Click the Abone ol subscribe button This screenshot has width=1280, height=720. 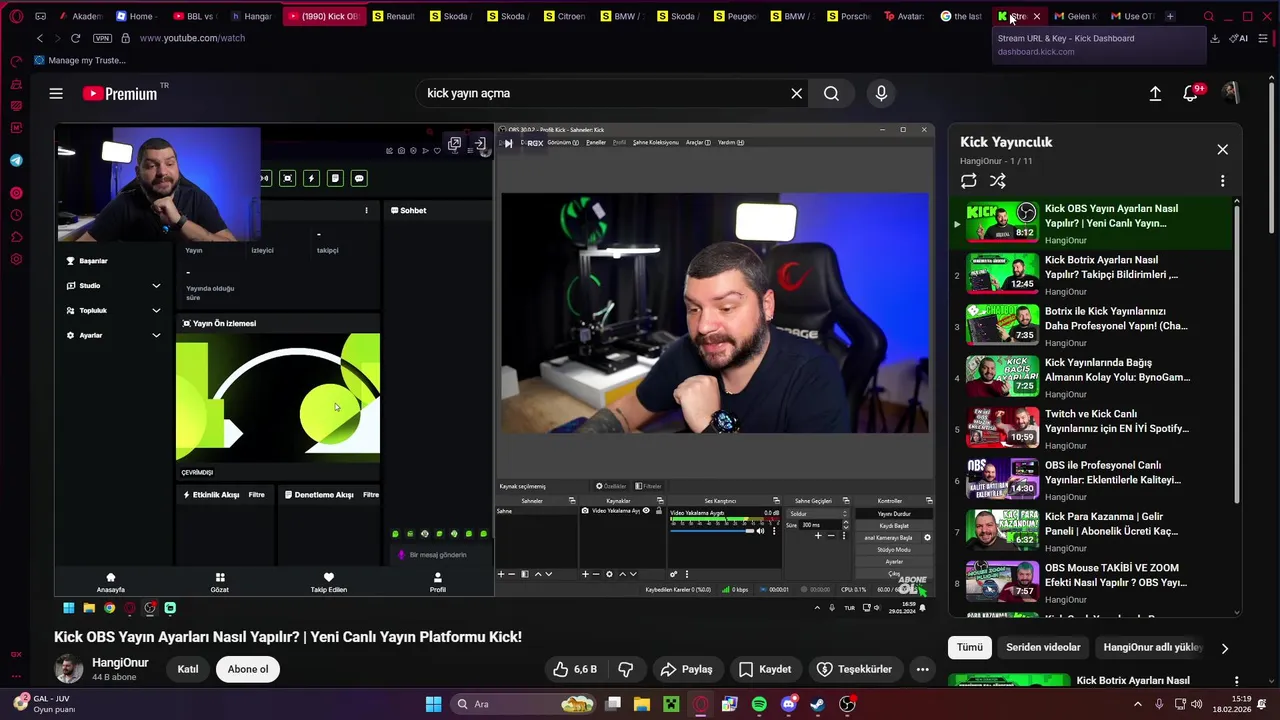(x=248, y=669)
